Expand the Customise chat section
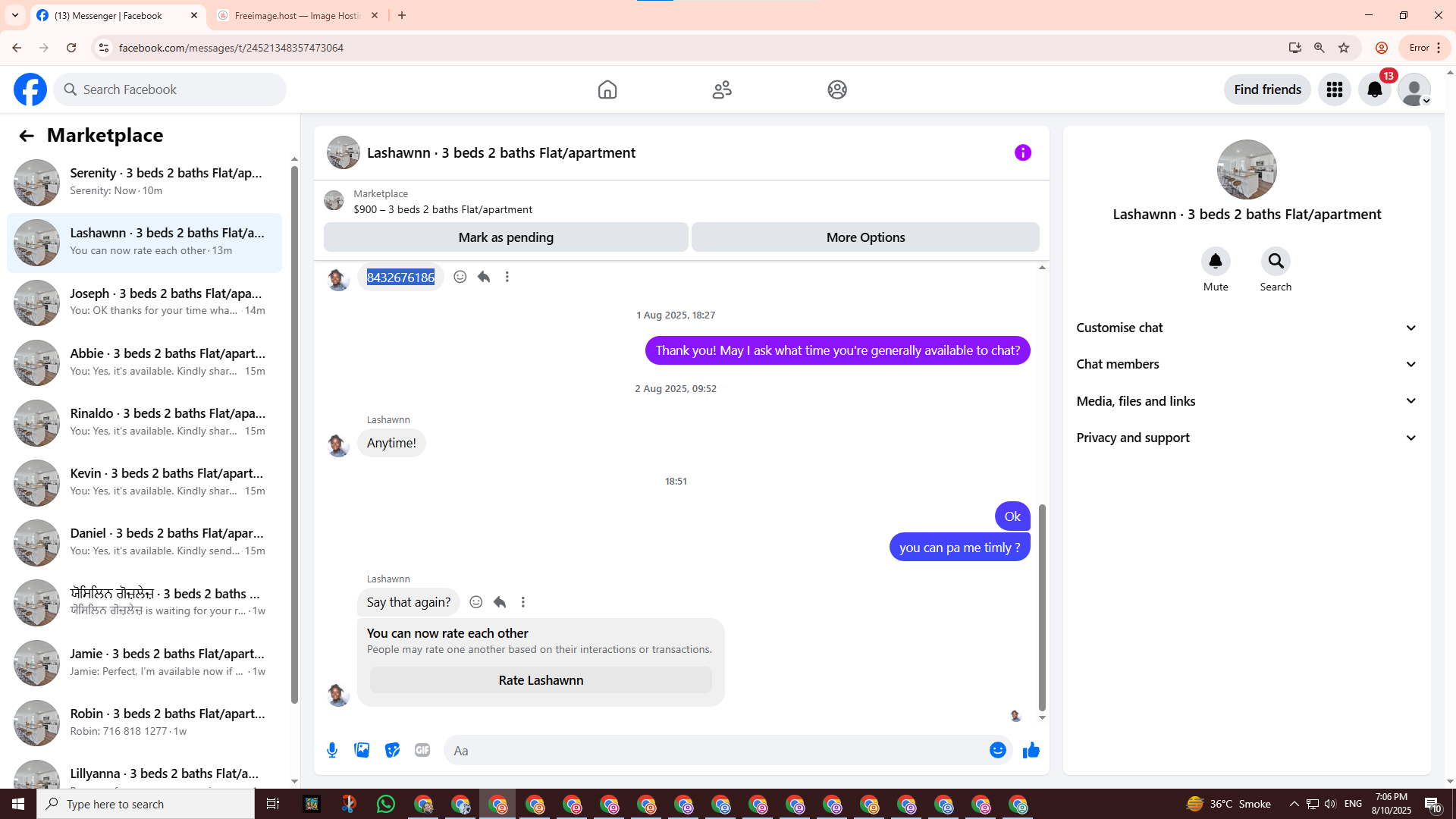Image resolution: width=1456 pixels, height=819 pixels. click(x=1247, y=328)
